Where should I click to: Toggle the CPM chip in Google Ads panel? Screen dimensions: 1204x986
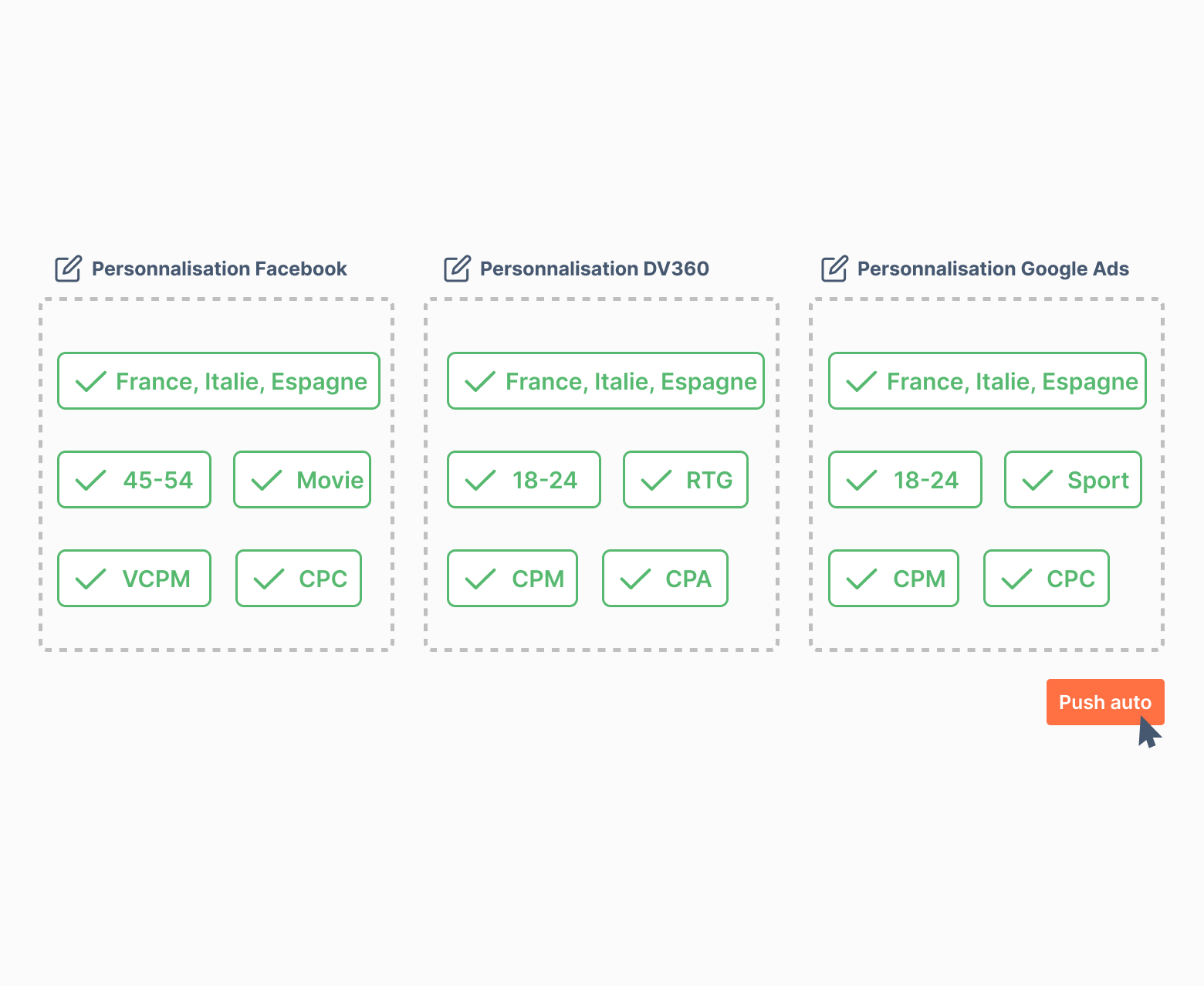pos(893,579)
